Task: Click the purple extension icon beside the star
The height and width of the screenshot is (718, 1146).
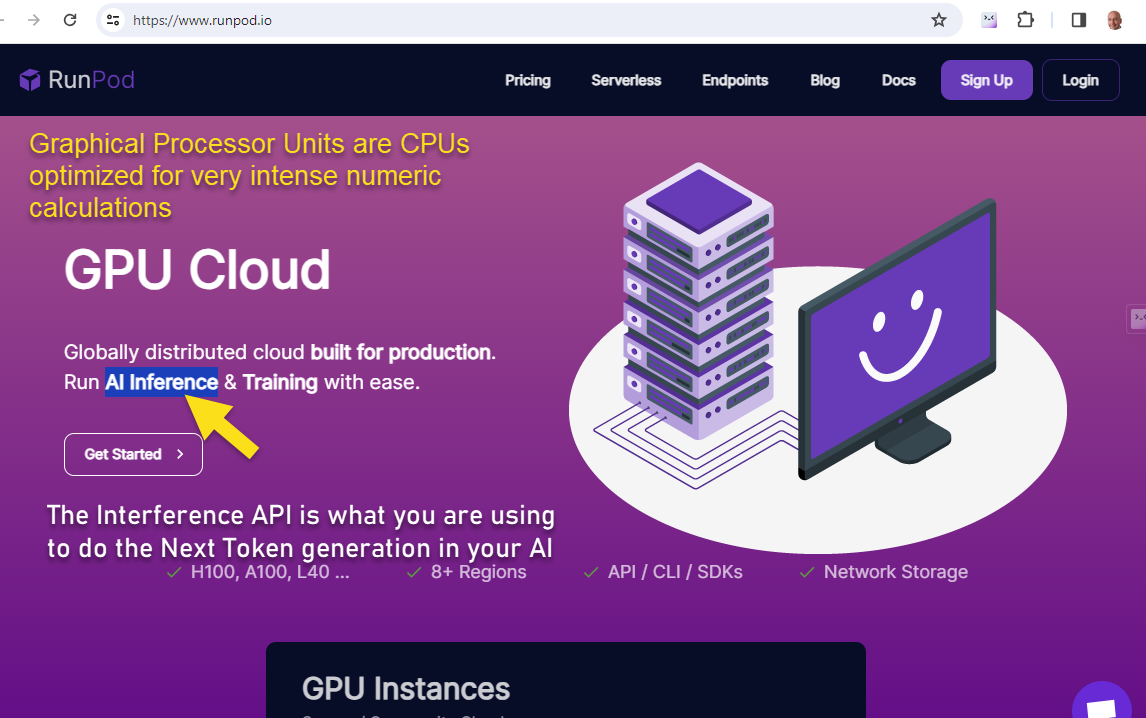Action: pos(989,20)
